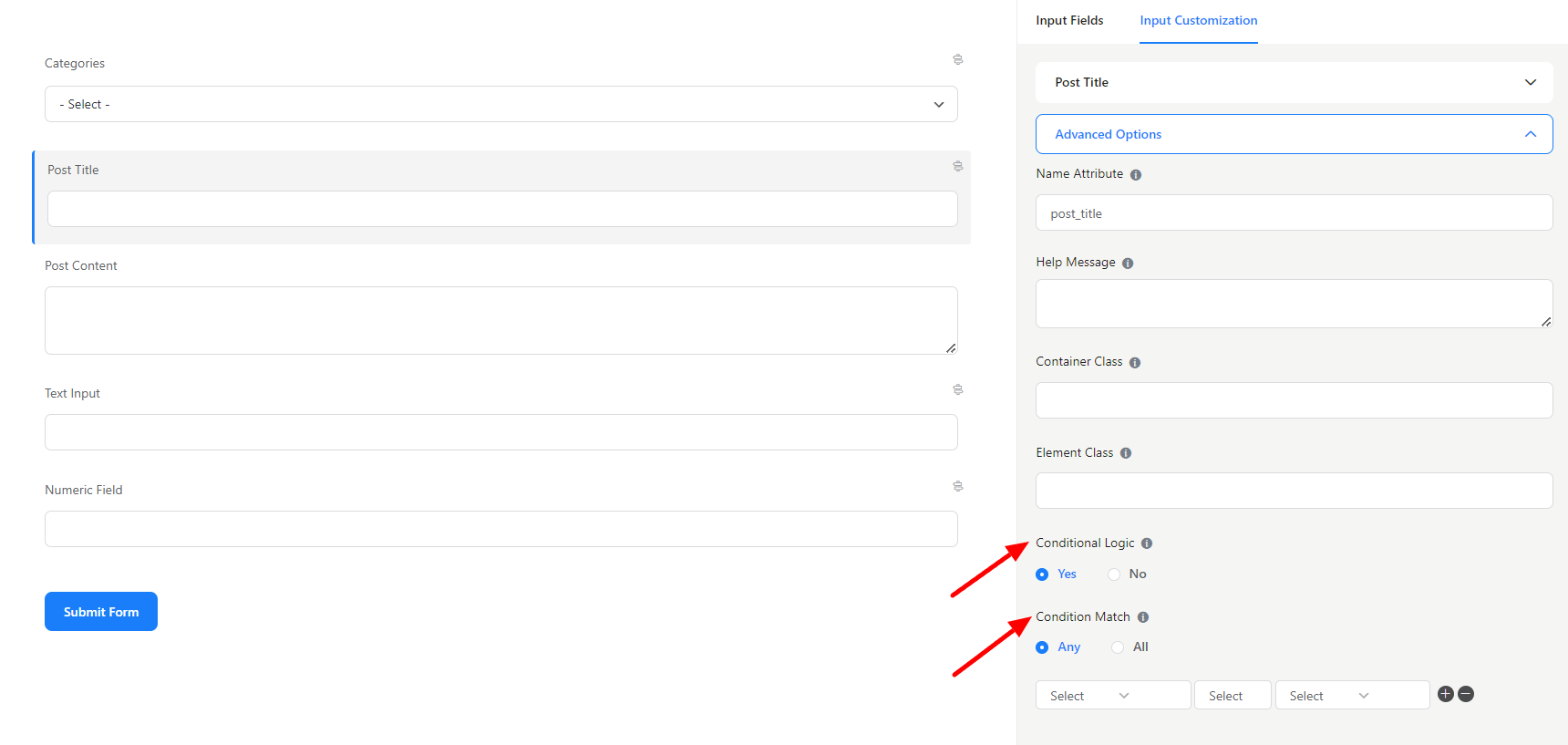Switch to the Input Fields tab
The height and width of the screenshot is (745, 1568).
click(1069, 20)
